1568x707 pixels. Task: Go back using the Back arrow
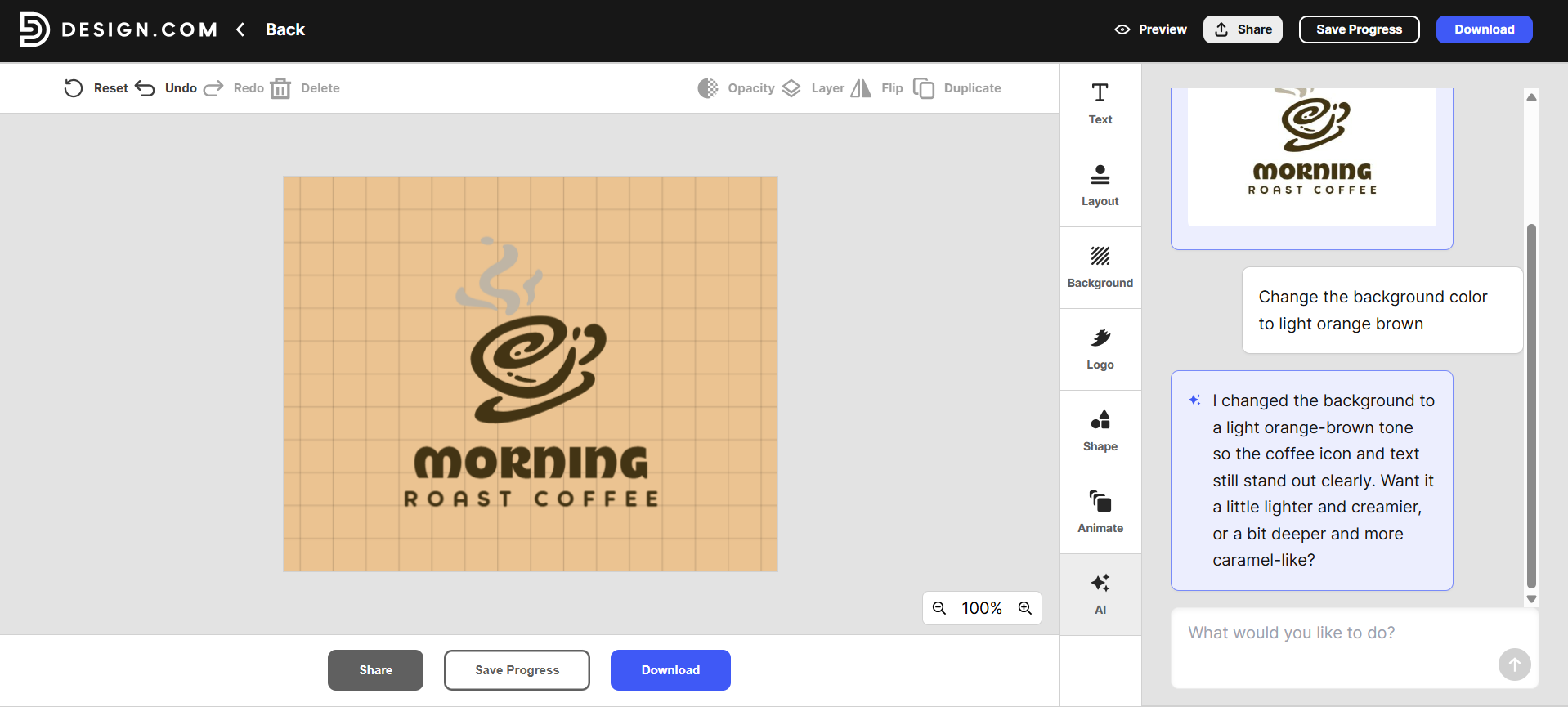pyautogui.click(x=240, y=29)
